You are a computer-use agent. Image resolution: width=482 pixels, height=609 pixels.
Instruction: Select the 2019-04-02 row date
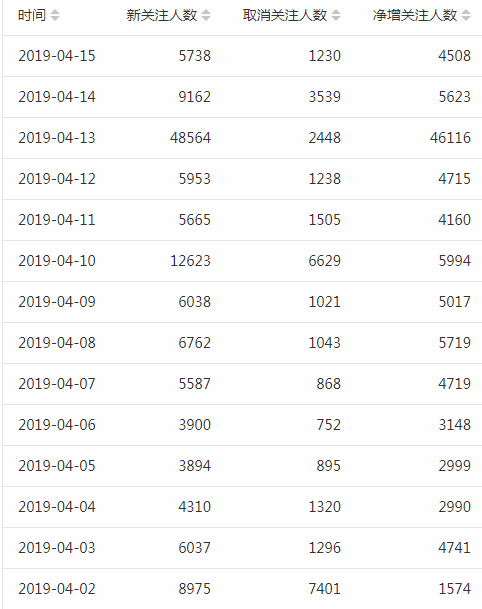57,589
